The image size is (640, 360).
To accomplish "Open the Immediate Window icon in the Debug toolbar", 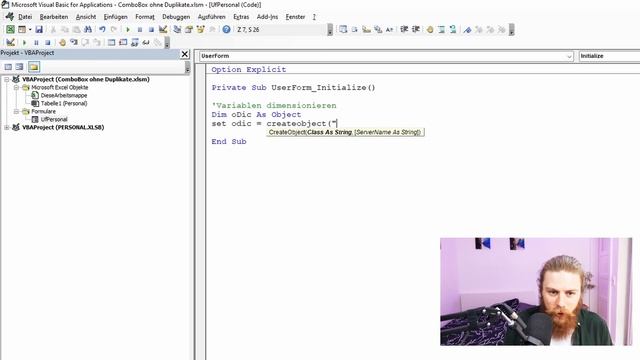I will tap(123, 42).
